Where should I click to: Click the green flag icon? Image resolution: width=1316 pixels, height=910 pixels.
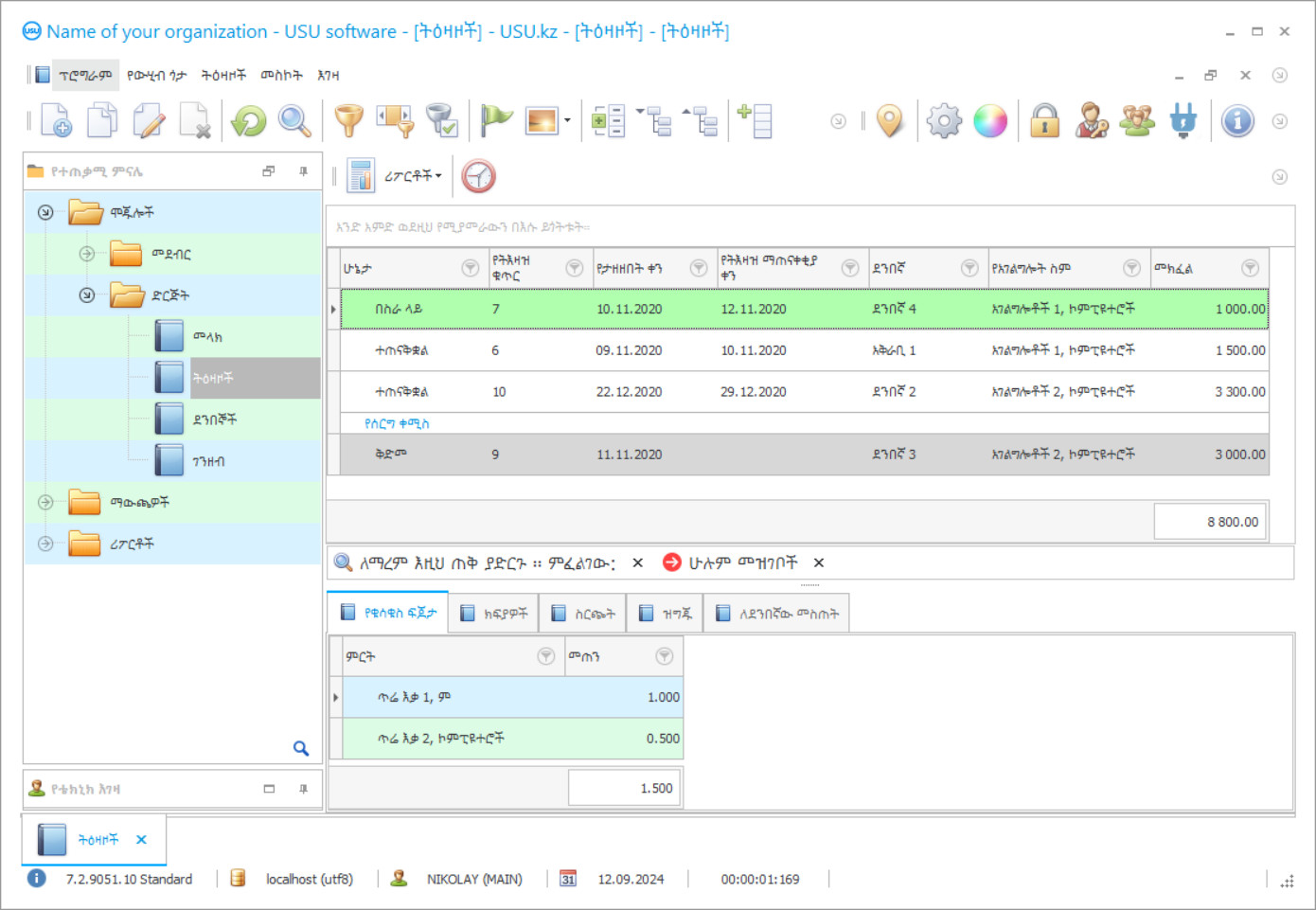pos(495,121)
